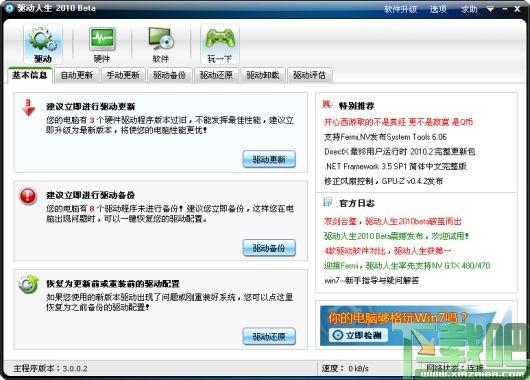Click the 速度 0 kB/s status text
The width and height of the screenshot is (530, 380).
click(345, 368)
